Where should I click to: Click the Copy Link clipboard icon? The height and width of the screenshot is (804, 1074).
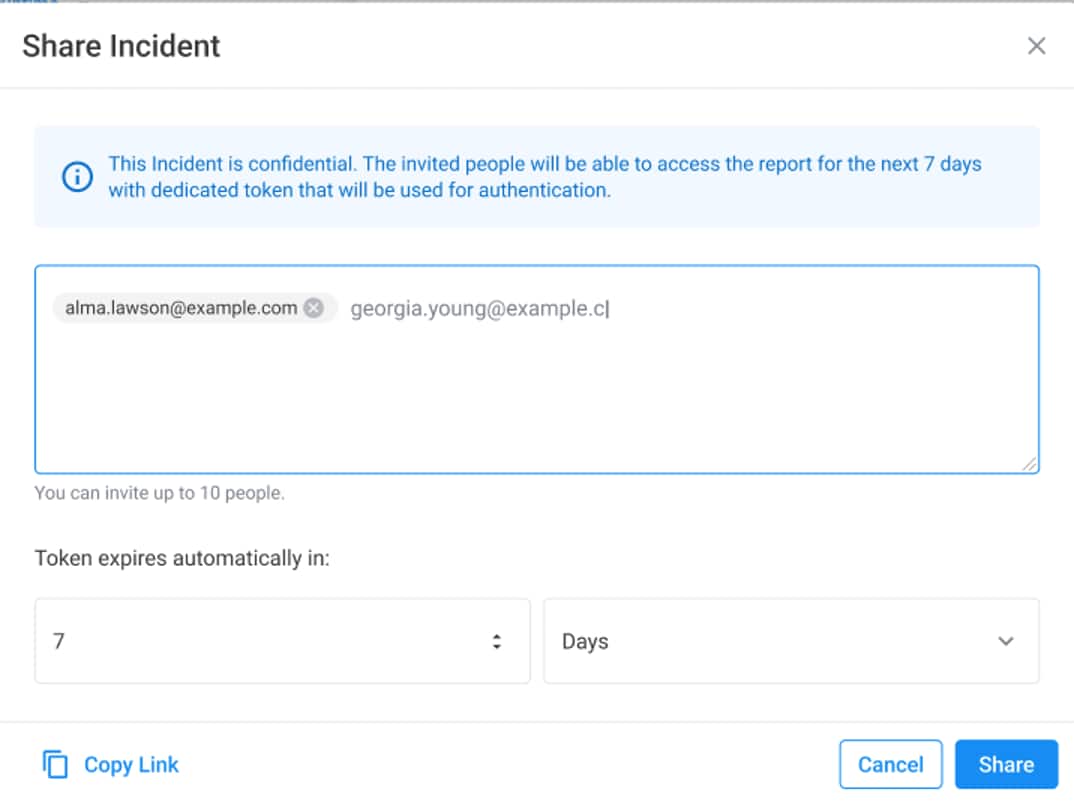pos(55,765)
